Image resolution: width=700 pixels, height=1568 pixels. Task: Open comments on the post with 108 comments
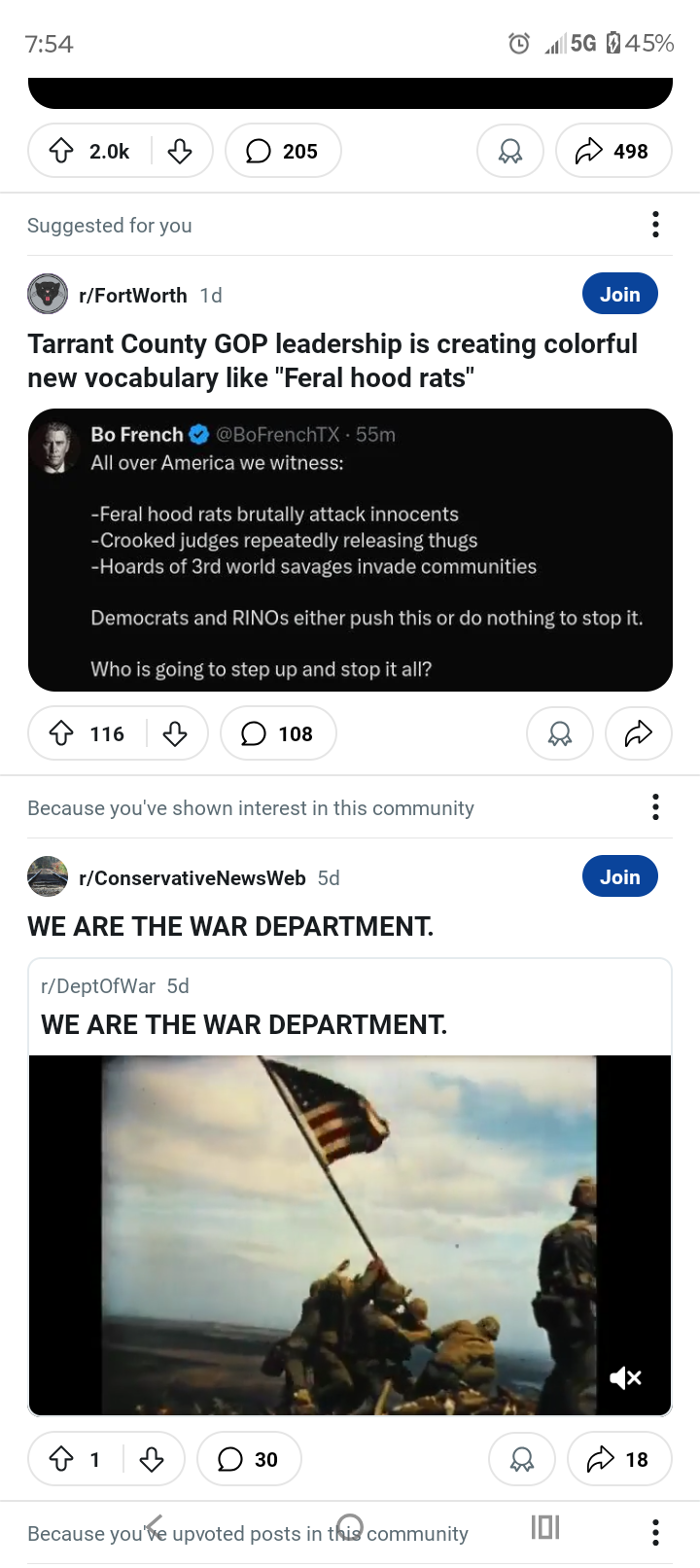coord(278,733)
